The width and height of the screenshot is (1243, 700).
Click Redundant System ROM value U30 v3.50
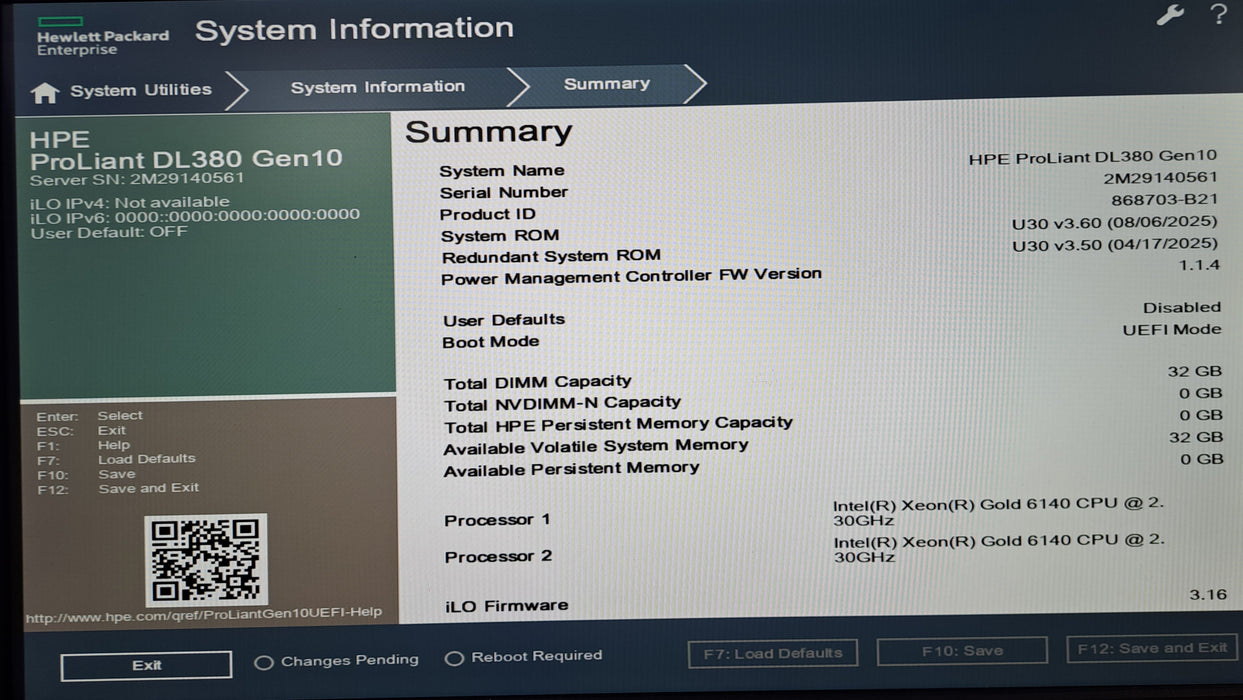point(1115,244)
